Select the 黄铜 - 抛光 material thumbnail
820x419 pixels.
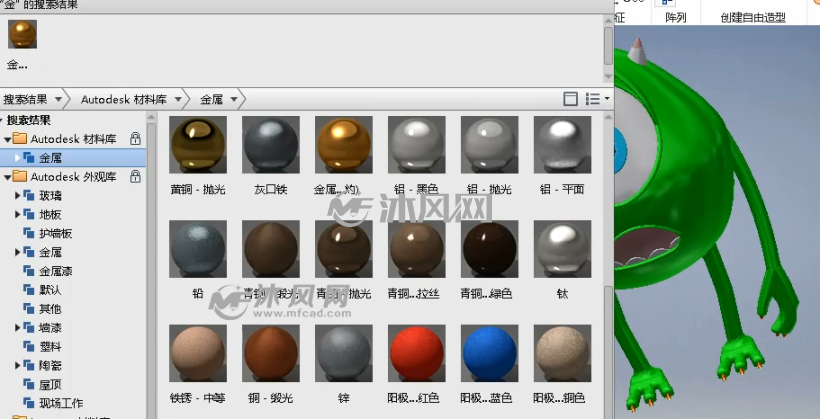click(198, 144)
